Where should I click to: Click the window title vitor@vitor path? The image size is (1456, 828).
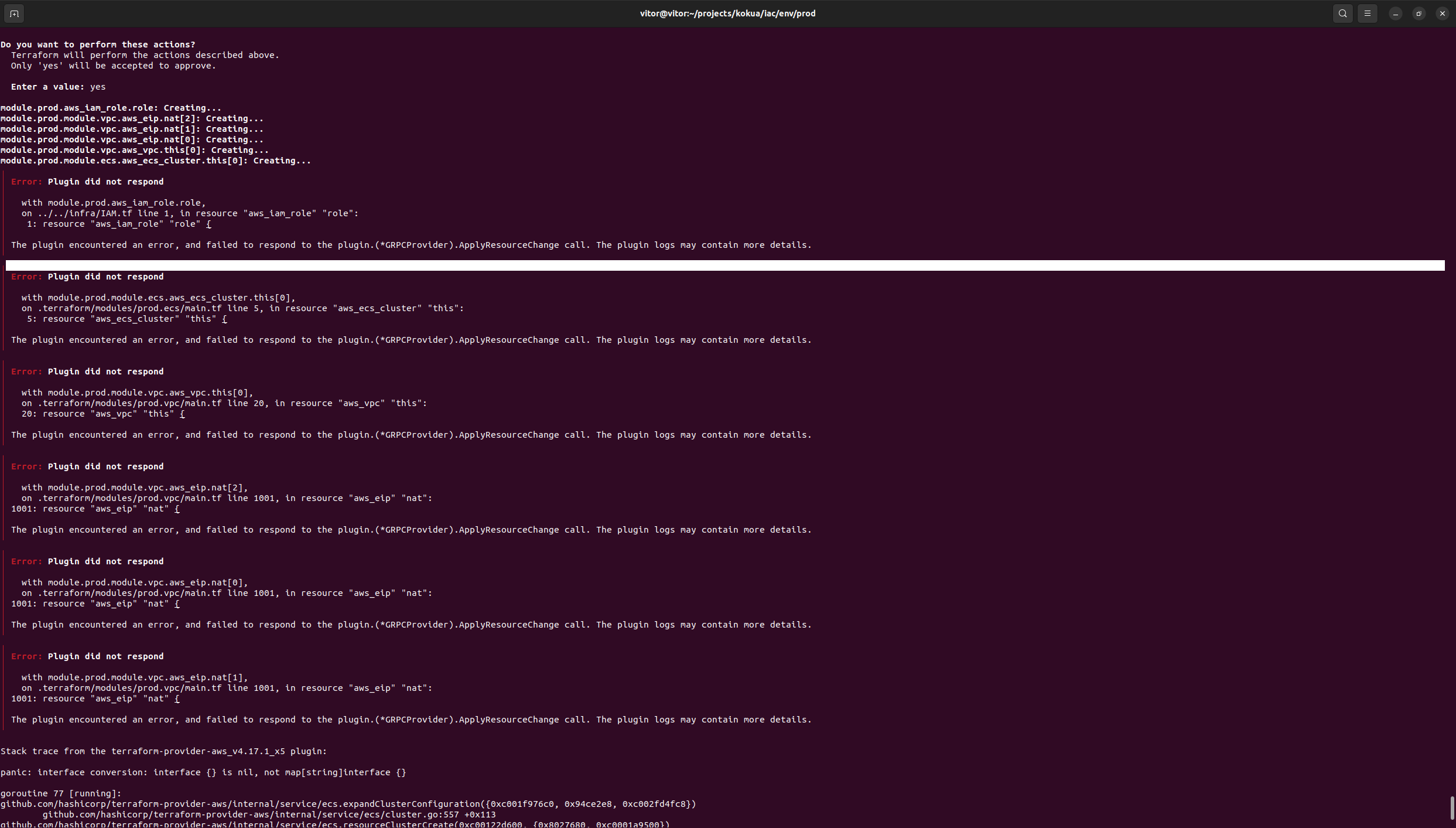click(727, 13)
